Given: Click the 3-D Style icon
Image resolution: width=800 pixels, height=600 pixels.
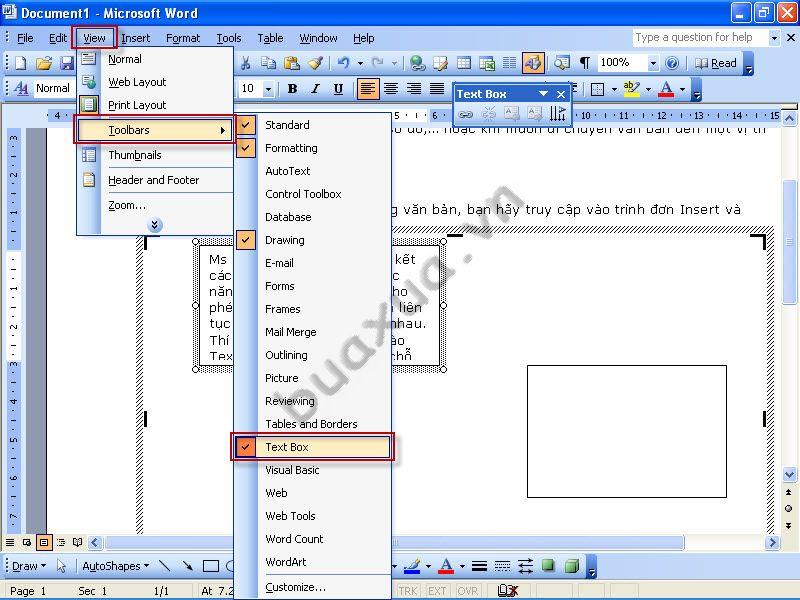Looking at the screenshot, I should point(572,566).
